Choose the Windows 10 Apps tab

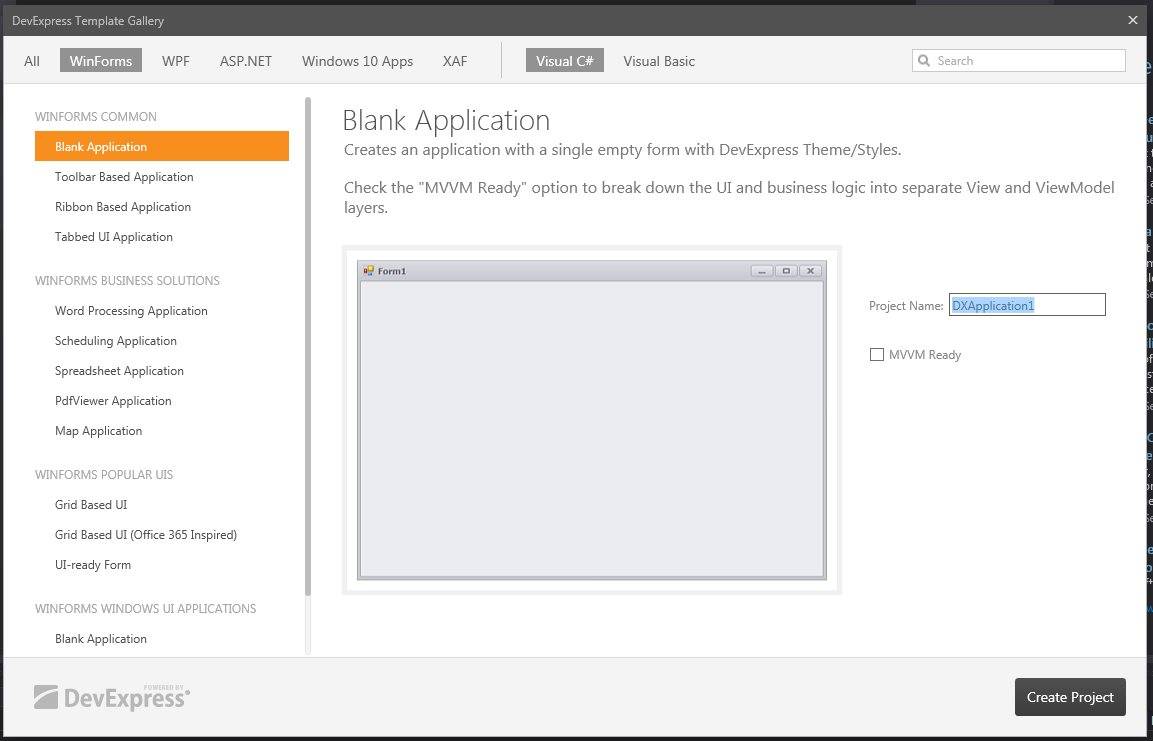click(357, 61)
